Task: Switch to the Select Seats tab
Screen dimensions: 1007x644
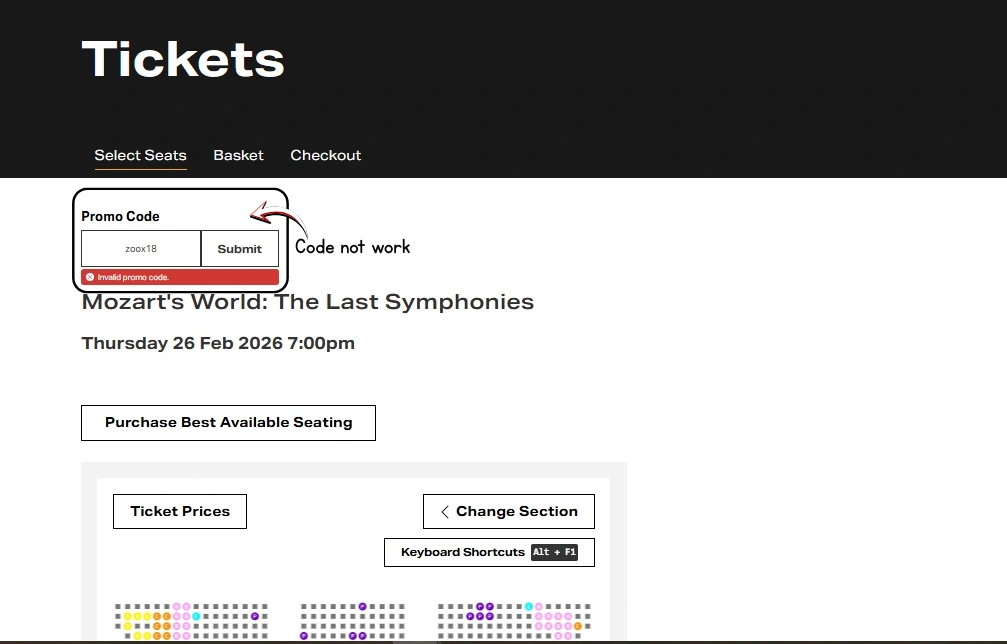Action: 140,155
